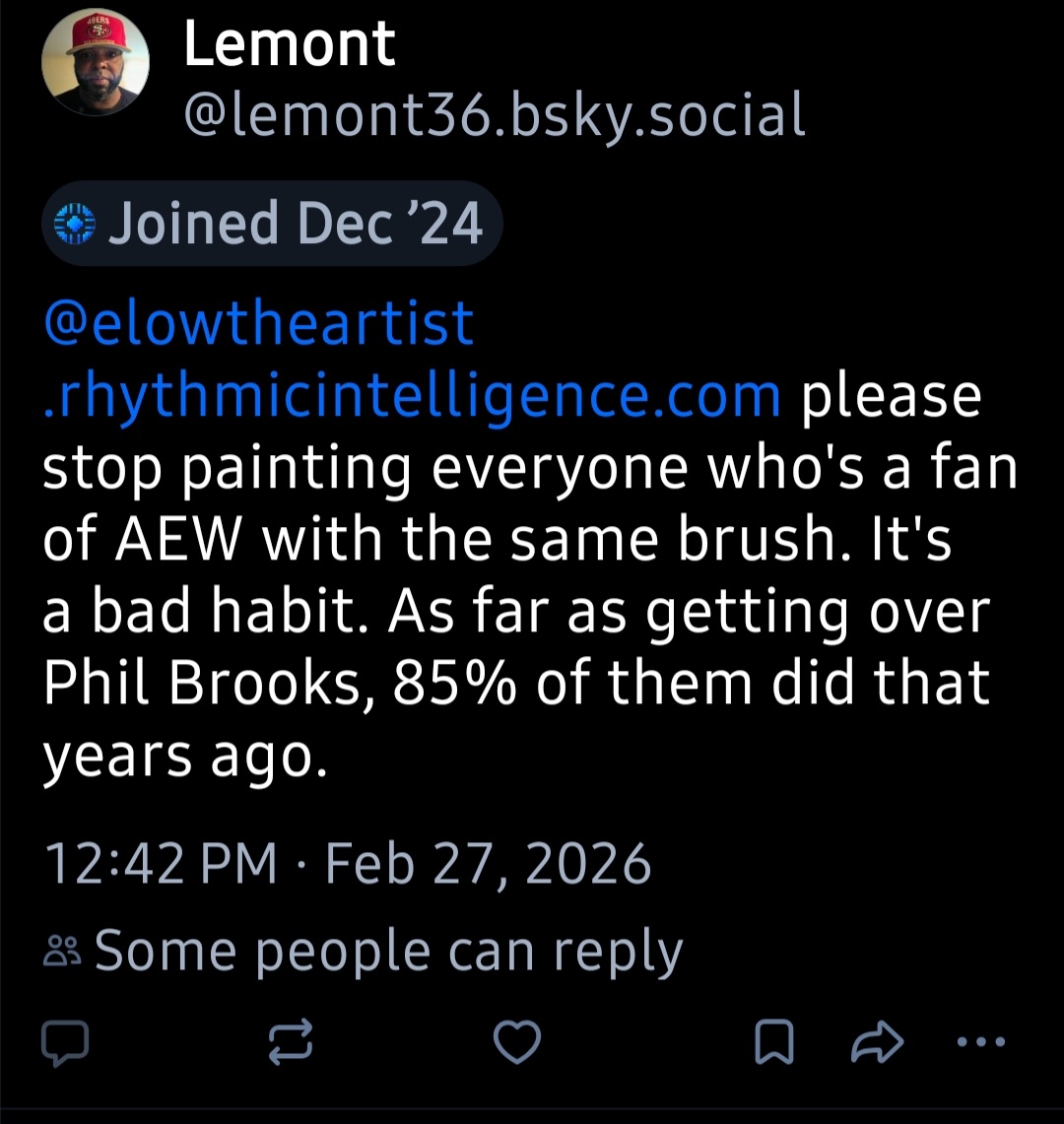
Task: Click the blue icon in the Joined badge
Action: [x=76, y=224]
